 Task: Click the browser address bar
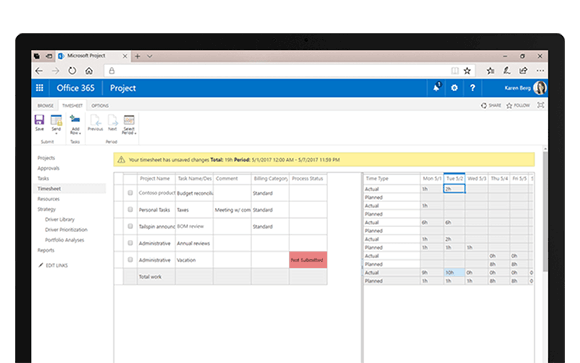click(277, 71)
